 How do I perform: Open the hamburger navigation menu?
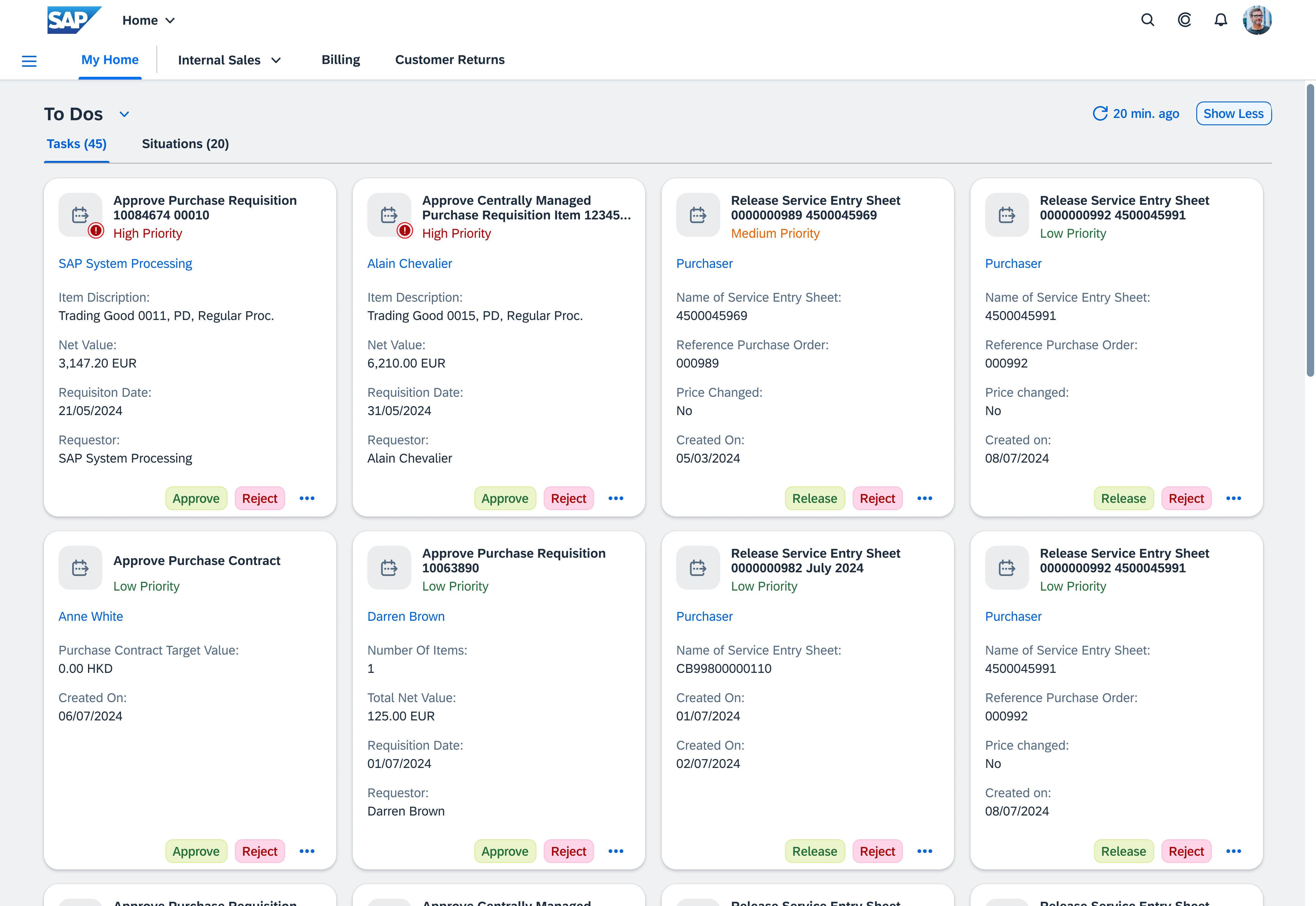pos(29,61)
